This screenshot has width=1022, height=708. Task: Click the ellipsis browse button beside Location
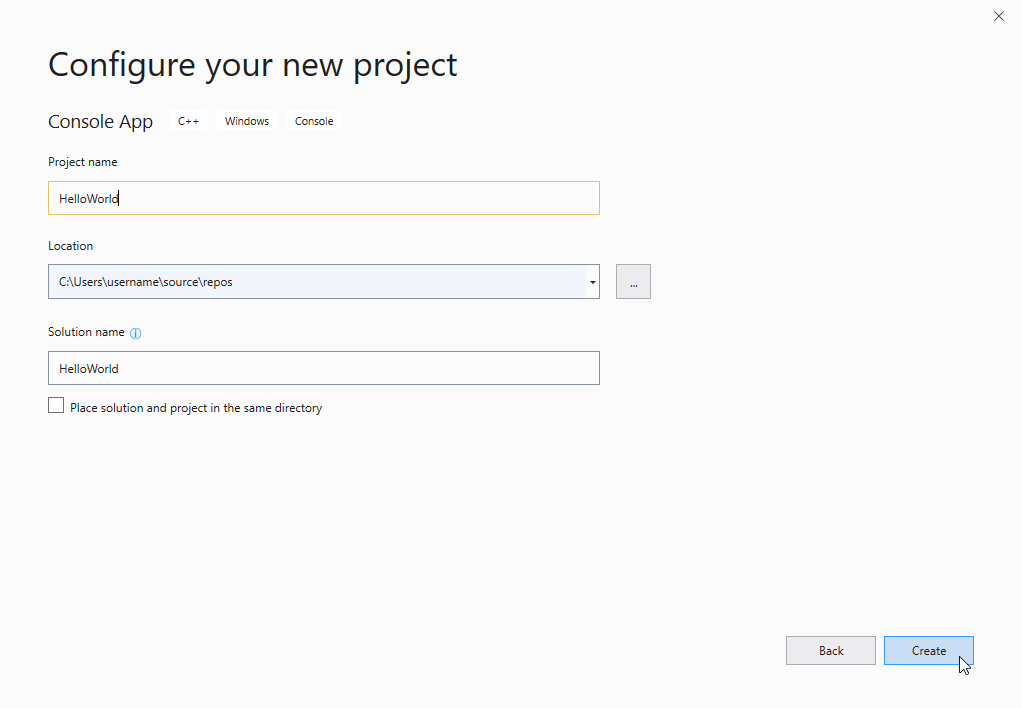point(633,281)
